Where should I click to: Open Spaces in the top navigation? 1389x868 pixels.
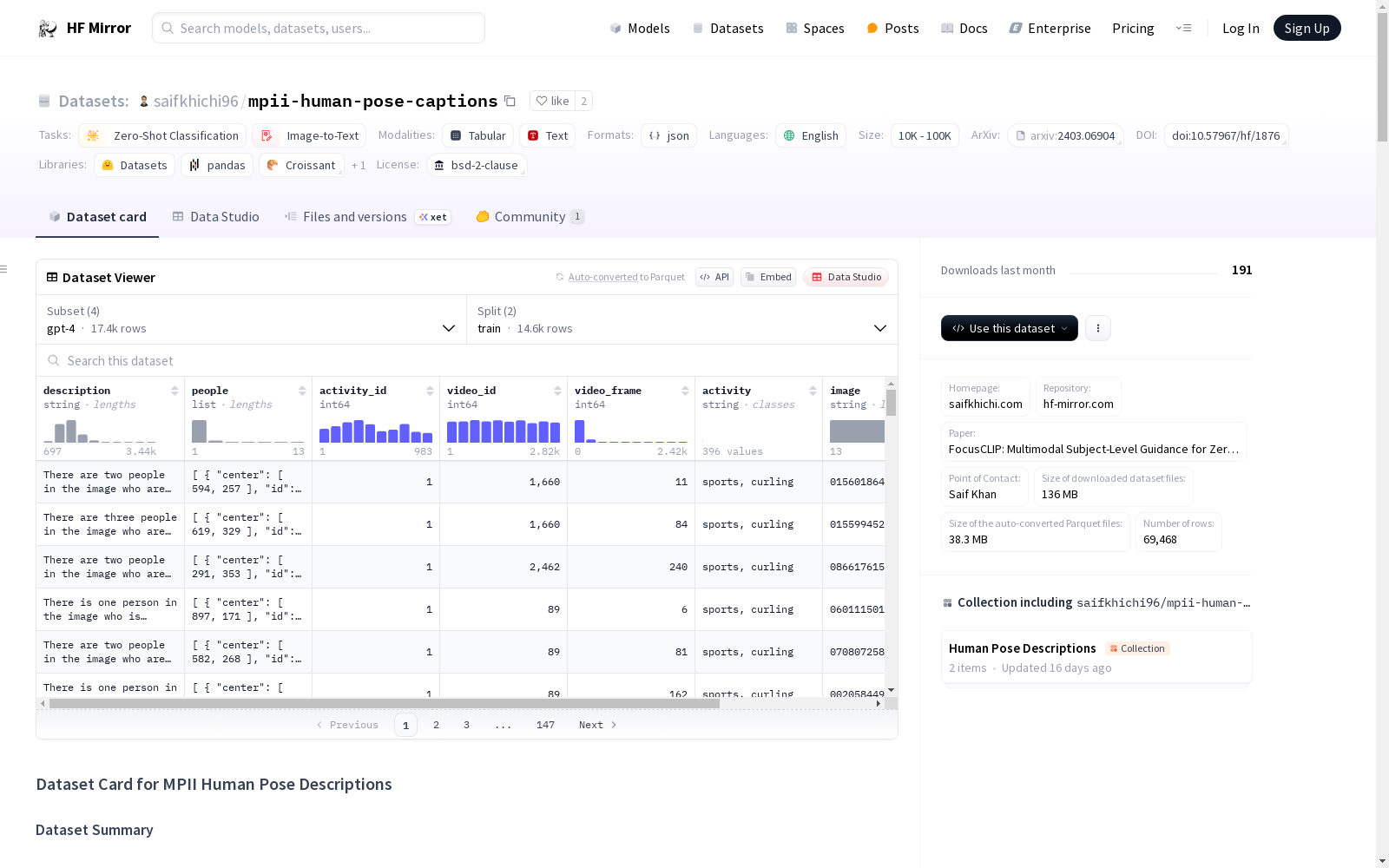coord(814,29)
